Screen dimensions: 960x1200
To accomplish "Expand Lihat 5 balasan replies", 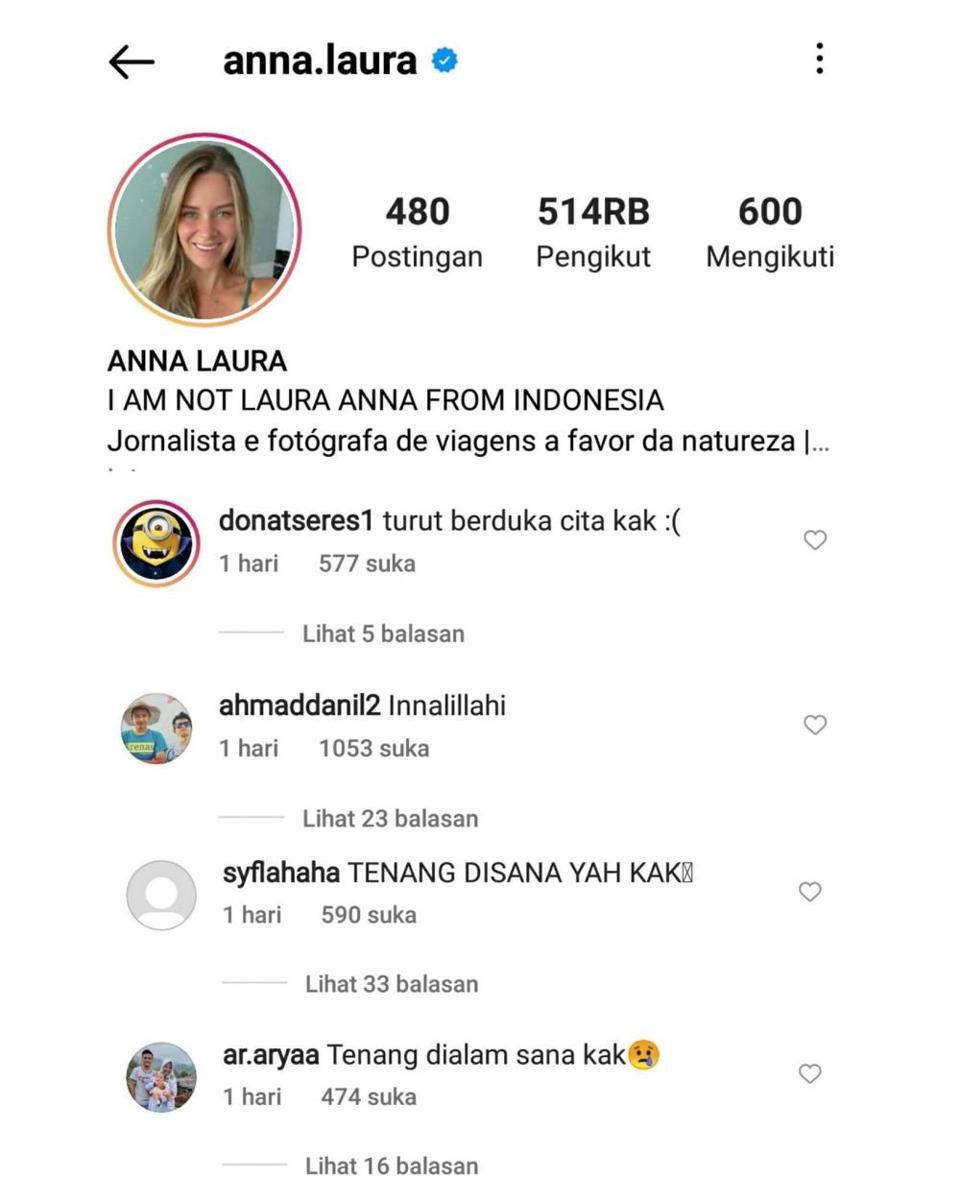I will (x=383, y=633).
